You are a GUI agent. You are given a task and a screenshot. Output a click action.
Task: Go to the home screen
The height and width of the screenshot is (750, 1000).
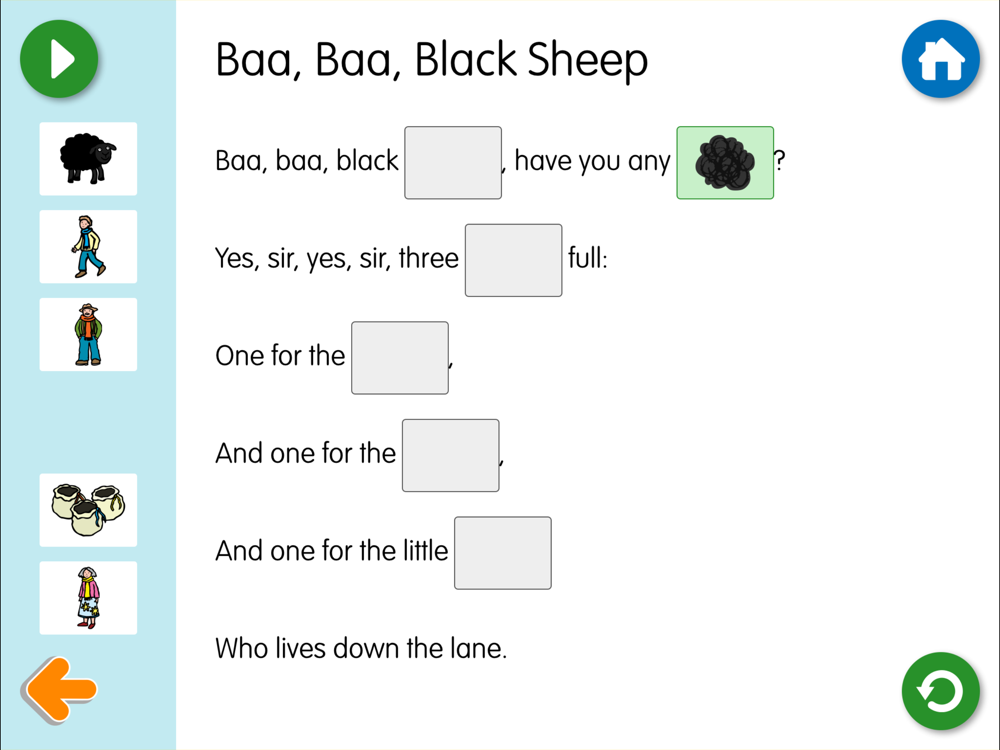tap(940, 60)
